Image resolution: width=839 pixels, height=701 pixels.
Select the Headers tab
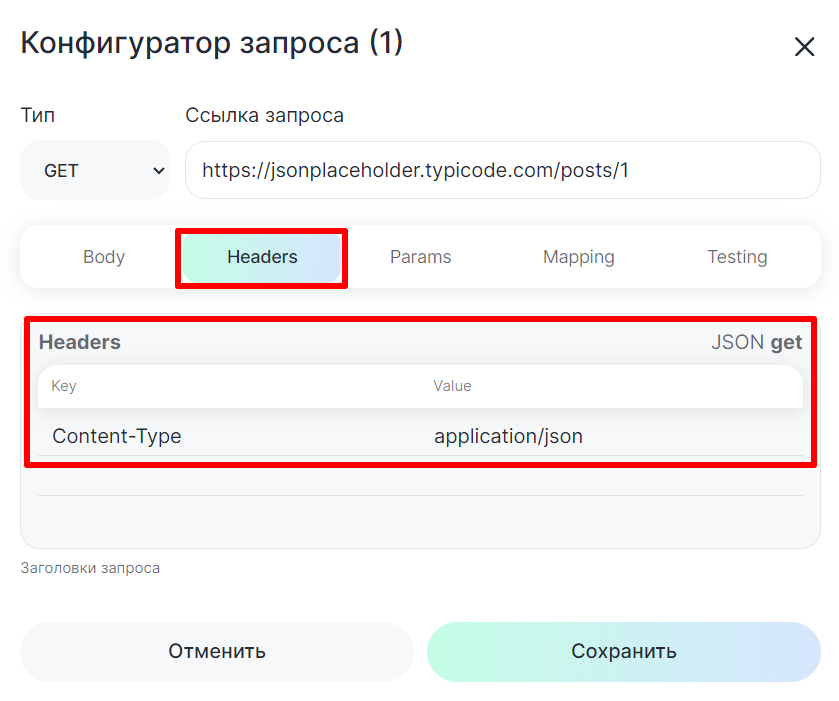click(262, 257)
